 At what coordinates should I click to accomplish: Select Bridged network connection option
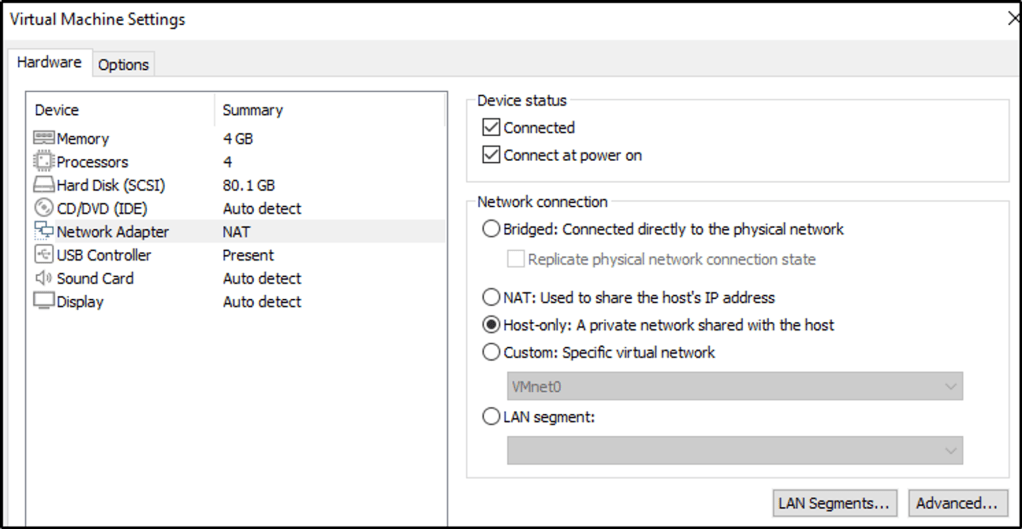point(491,229)
